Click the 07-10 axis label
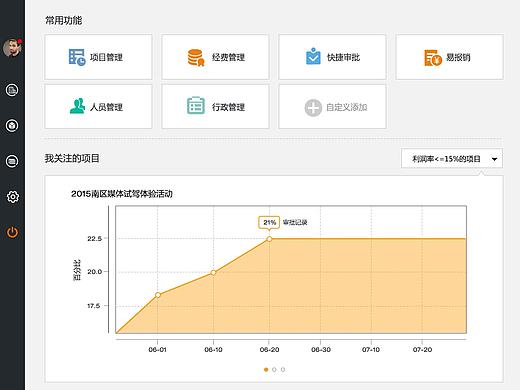 (371, 349)
